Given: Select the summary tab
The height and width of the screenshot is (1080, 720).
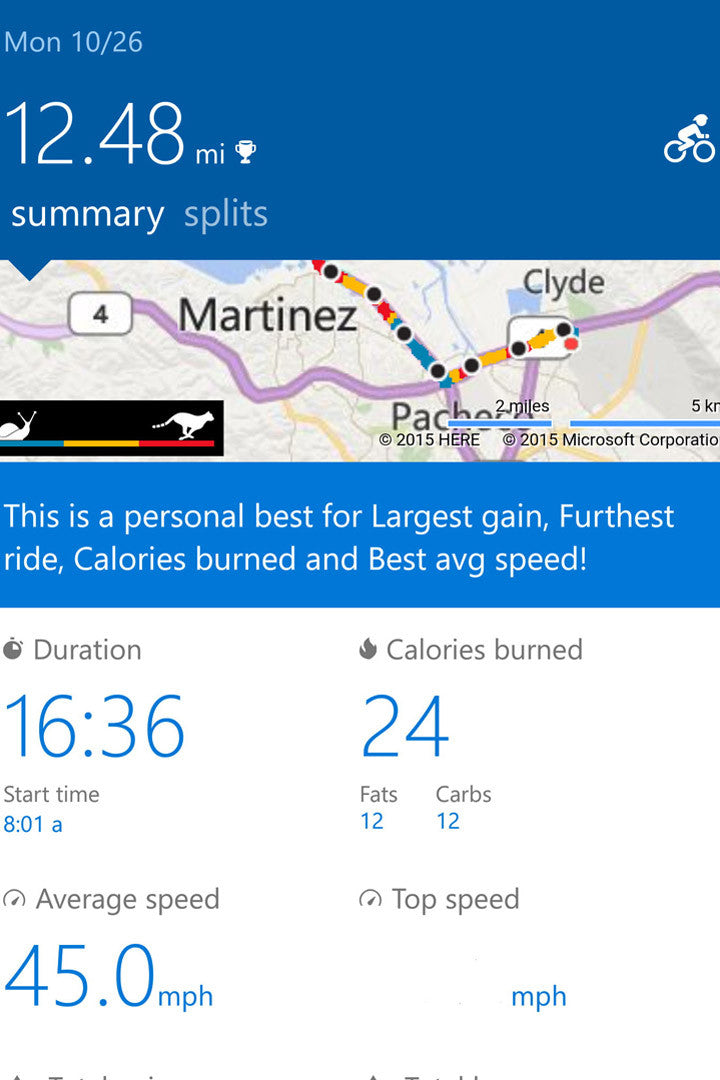Looking at the screenshot, I should tap(88, 213).
